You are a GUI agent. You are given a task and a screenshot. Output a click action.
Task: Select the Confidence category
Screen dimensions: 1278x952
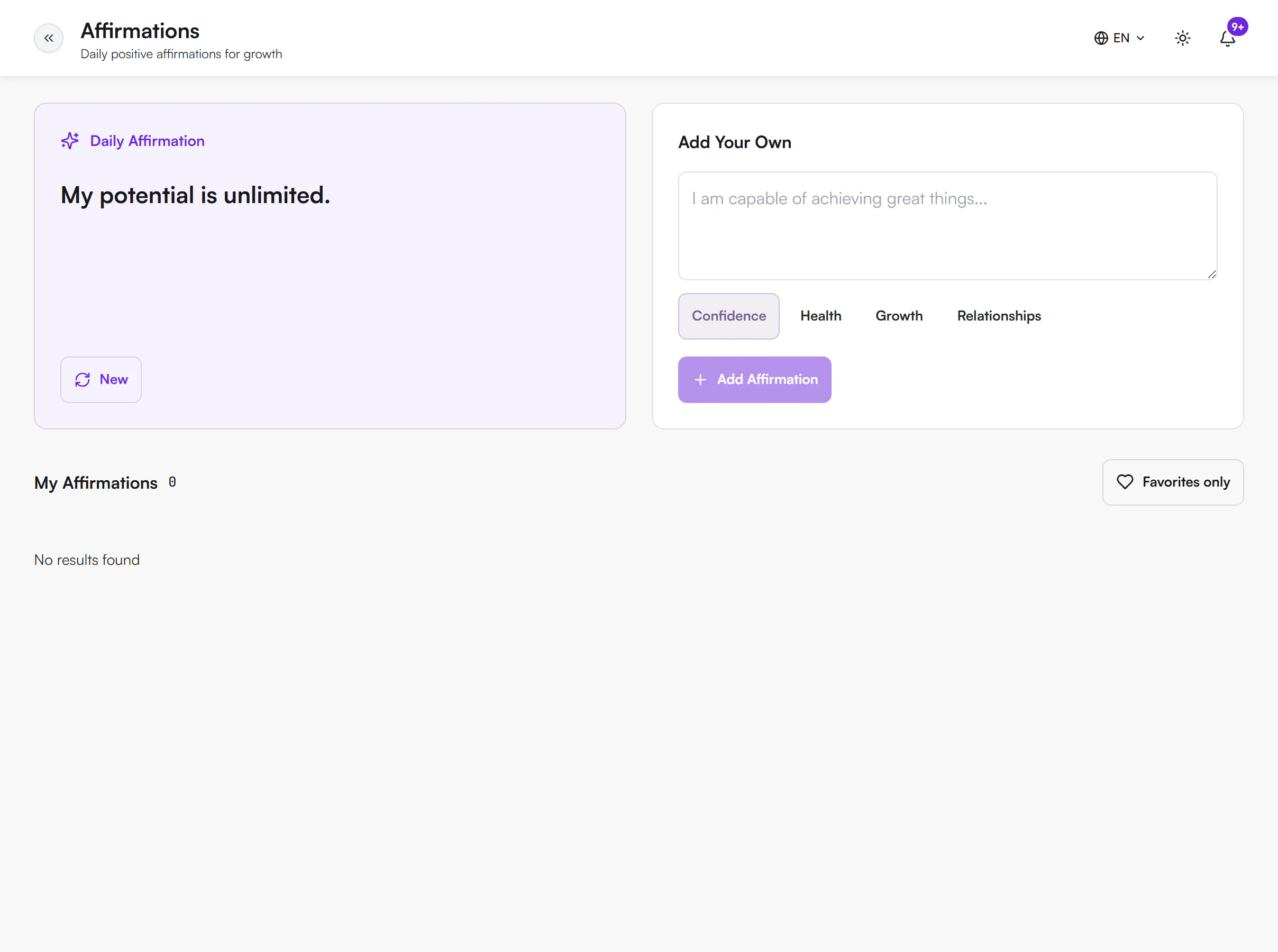coord(728,316)
